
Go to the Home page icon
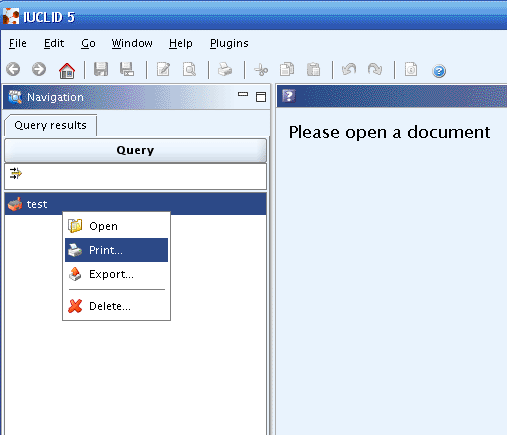tap(67, 70)
